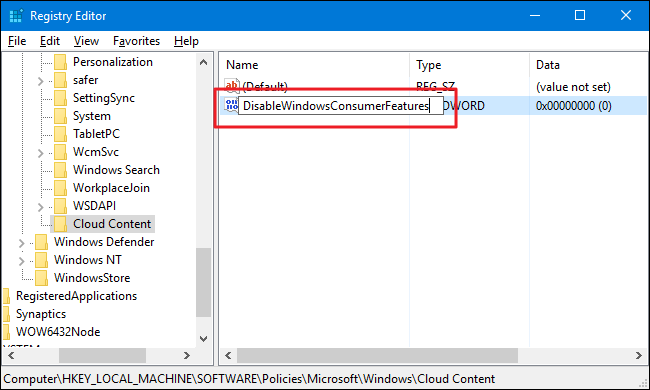Click the TabletPC folder icon
Image resolution: width=650 pixels, height=390 pixels.
(x=61, y=134)
